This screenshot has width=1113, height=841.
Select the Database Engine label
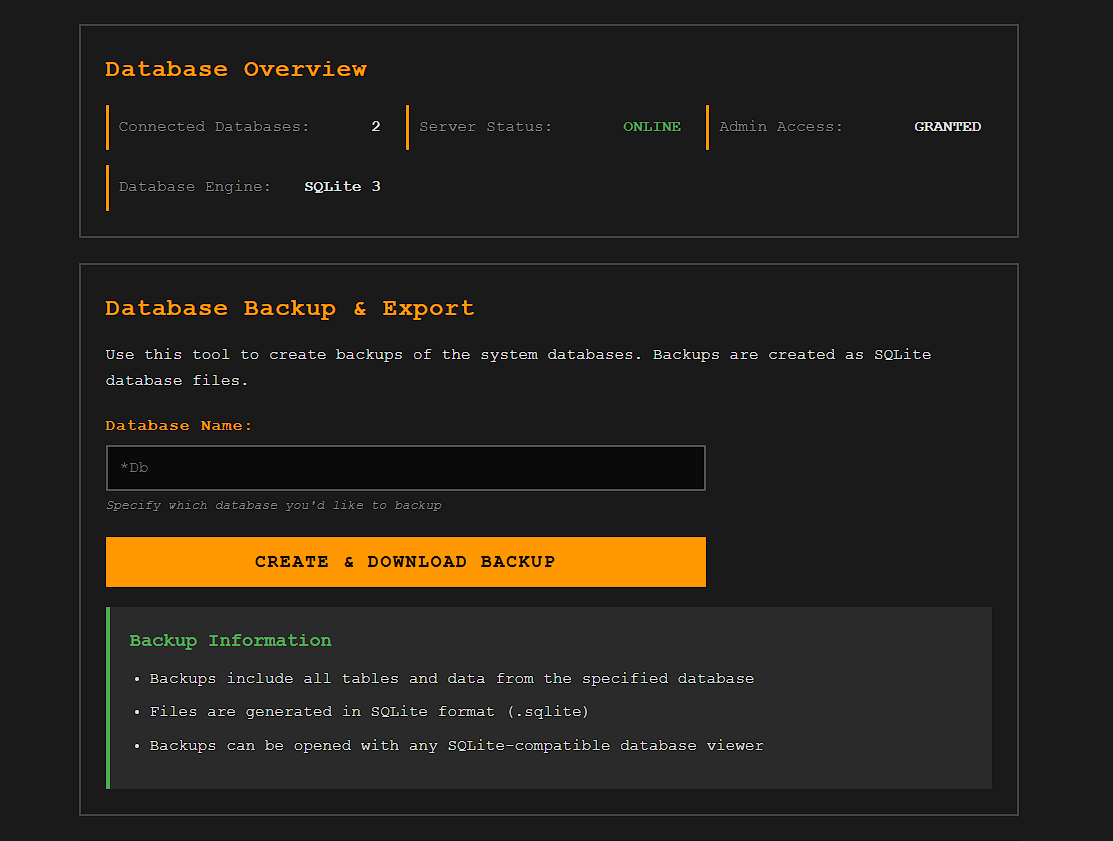pyautogui.click(x=195, y=187)
